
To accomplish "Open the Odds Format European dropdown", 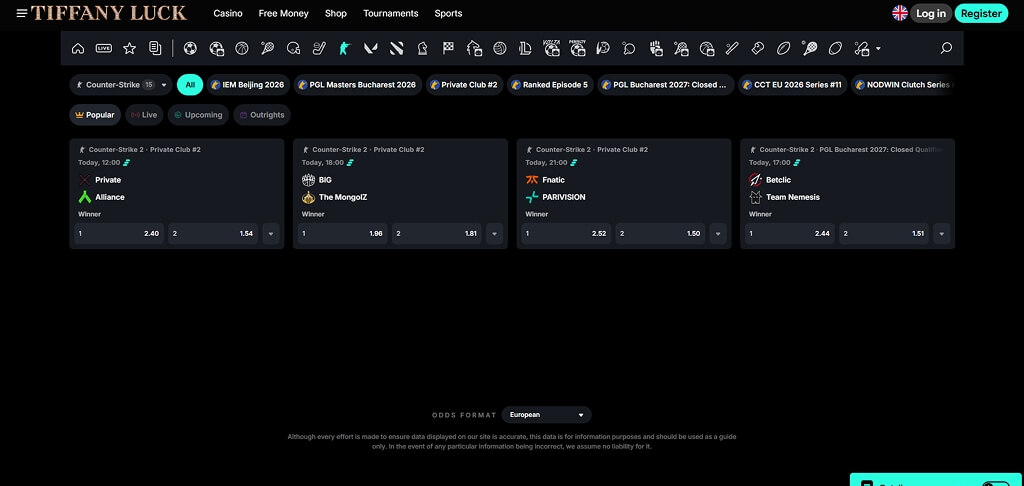I will (547, 415).
